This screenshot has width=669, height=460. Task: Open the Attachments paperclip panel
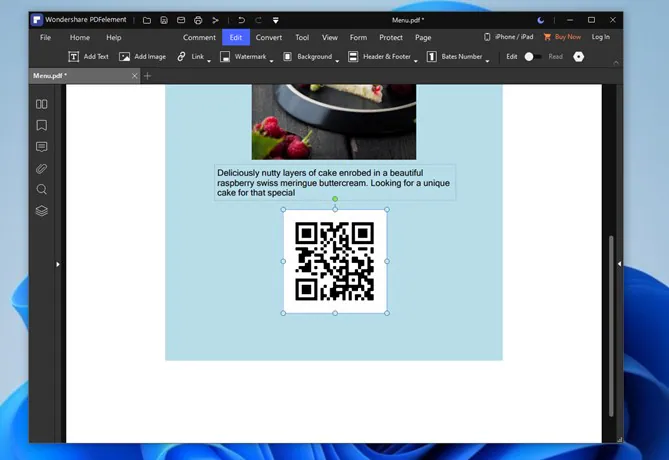pyautogui.click(x=41, y=169)
